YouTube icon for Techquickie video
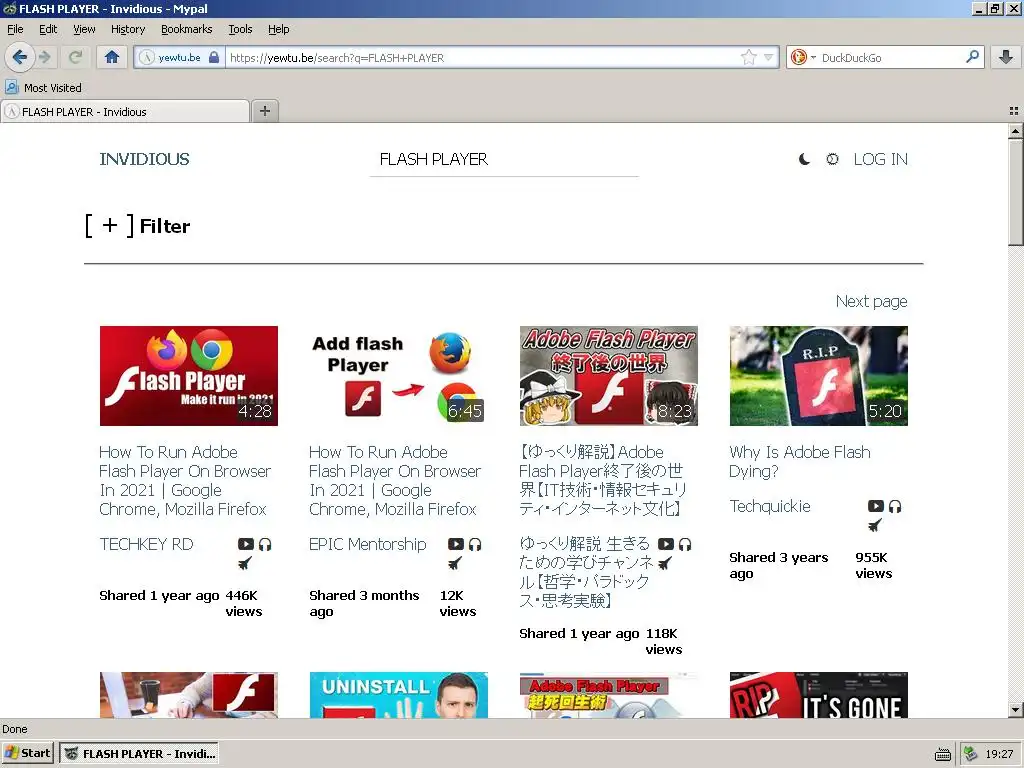This screenshot has height=768, width=1024. [x=876, y=506]
